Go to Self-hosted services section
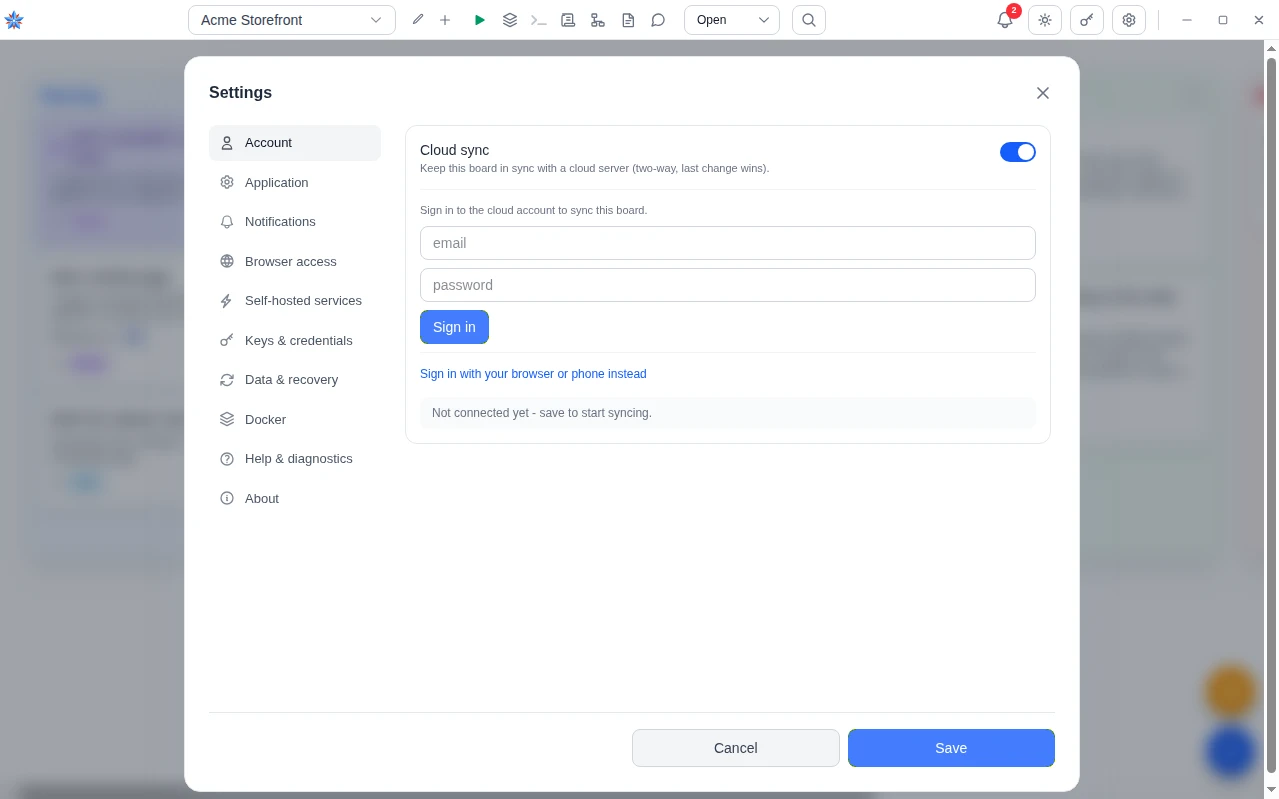This screenshot has width=1279, height=799. pos(295,301)
